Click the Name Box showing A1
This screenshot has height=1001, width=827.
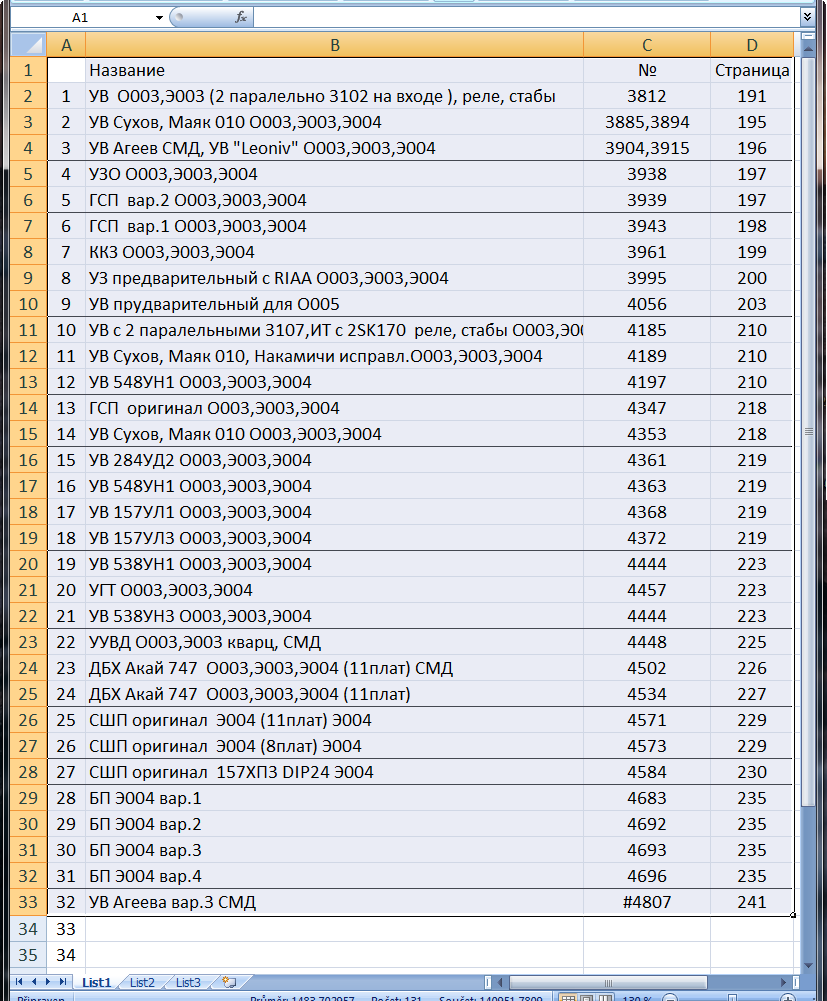coord(82,17)
